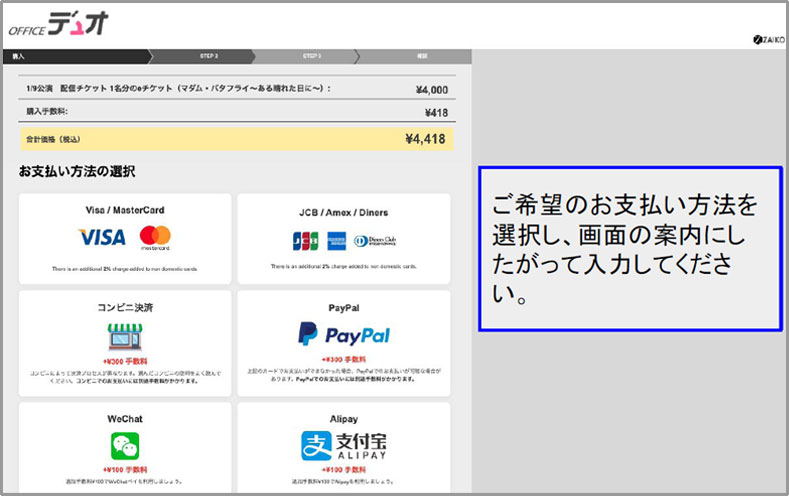Select the convenience store shop icon

click(x=124, y=334)
